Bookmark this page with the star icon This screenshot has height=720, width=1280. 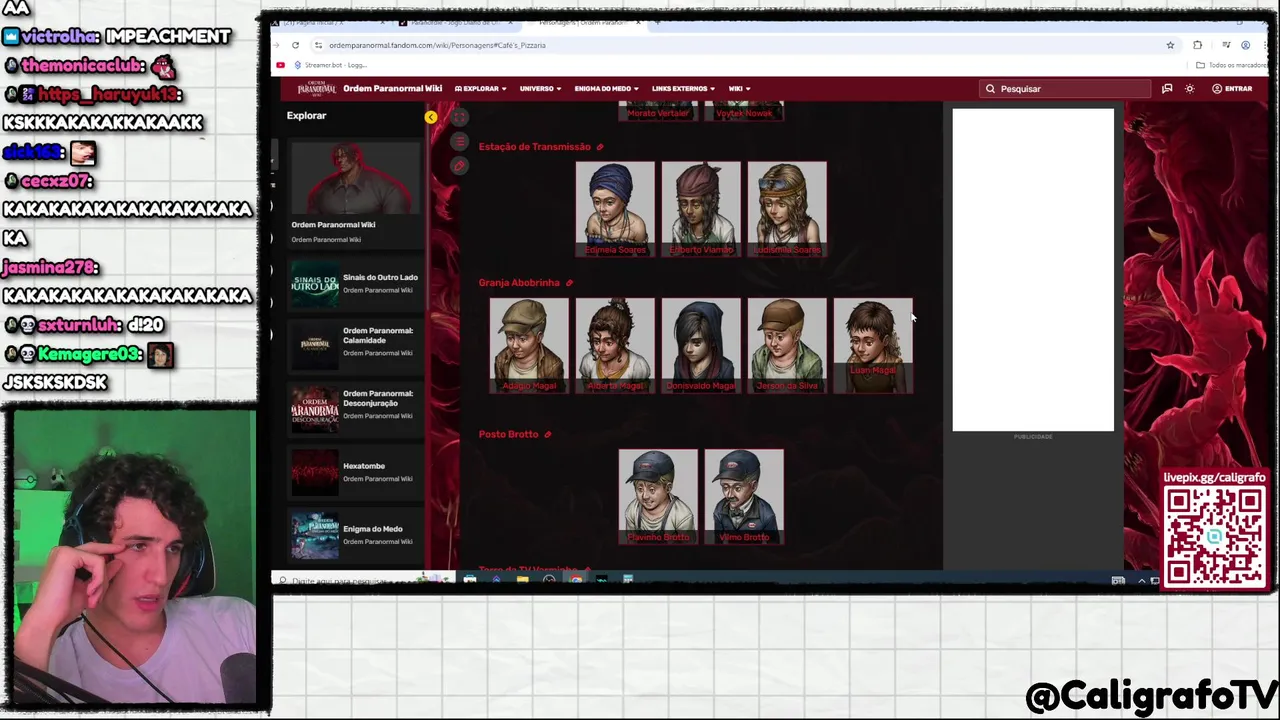pyautogui.click(x=1170, y=45)
